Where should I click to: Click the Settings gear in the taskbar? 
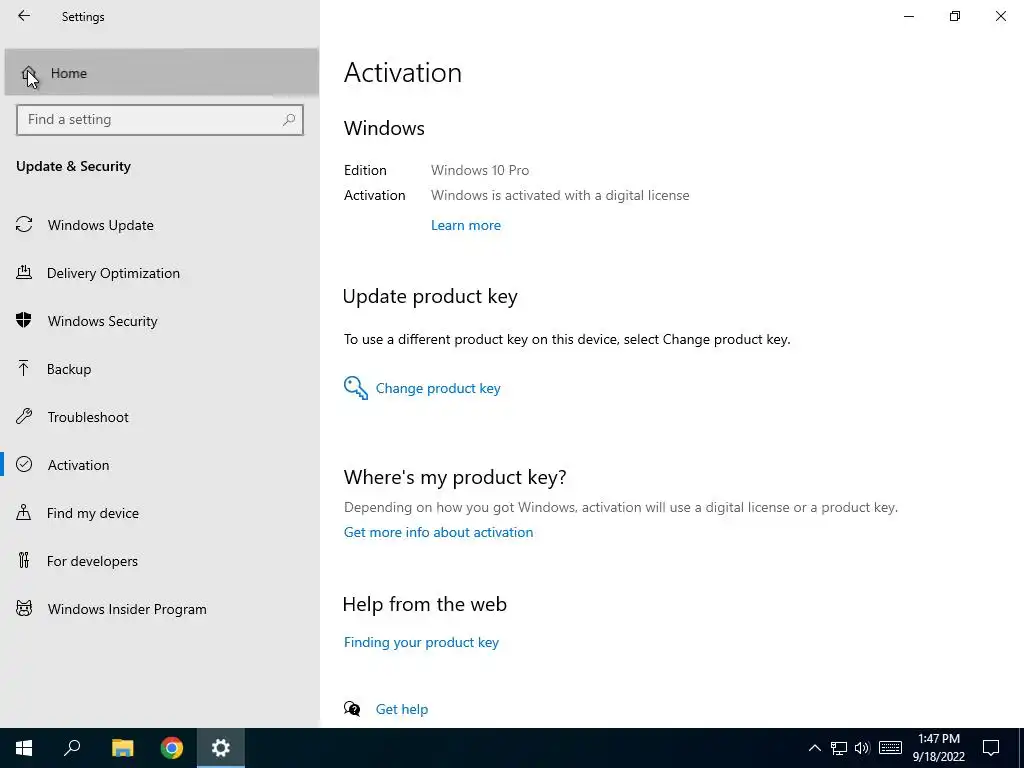point(221,748)
